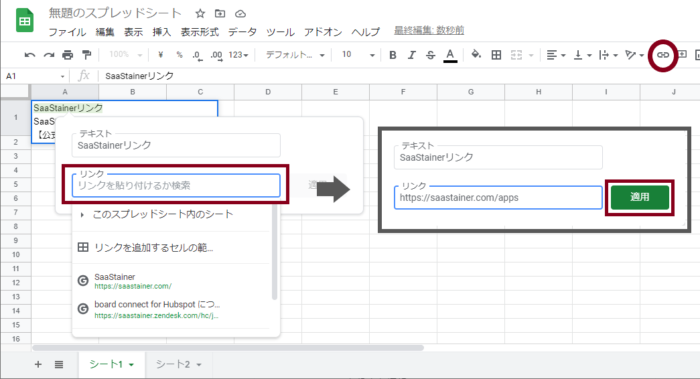700x379 pixels.
Task: Open the horizontal align dropdown
Action: pyautogui.click(x=556, y=55)
